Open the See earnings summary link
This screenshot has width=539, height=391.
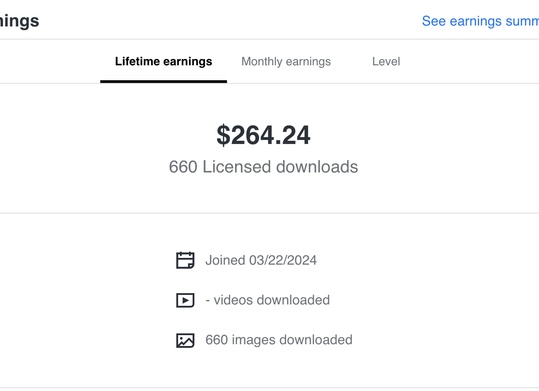point(480,21)
